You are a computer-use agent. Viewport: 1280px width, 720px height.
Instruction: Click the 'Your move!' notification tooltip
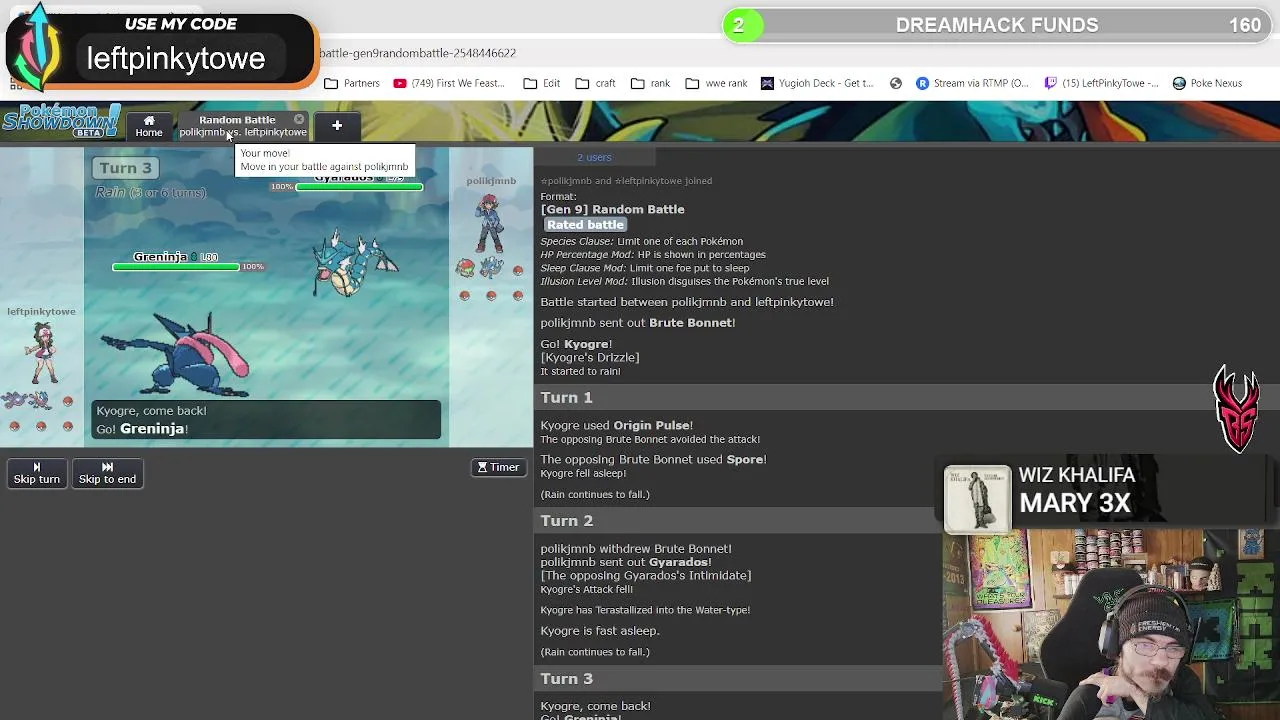click(x=324, y=160)
